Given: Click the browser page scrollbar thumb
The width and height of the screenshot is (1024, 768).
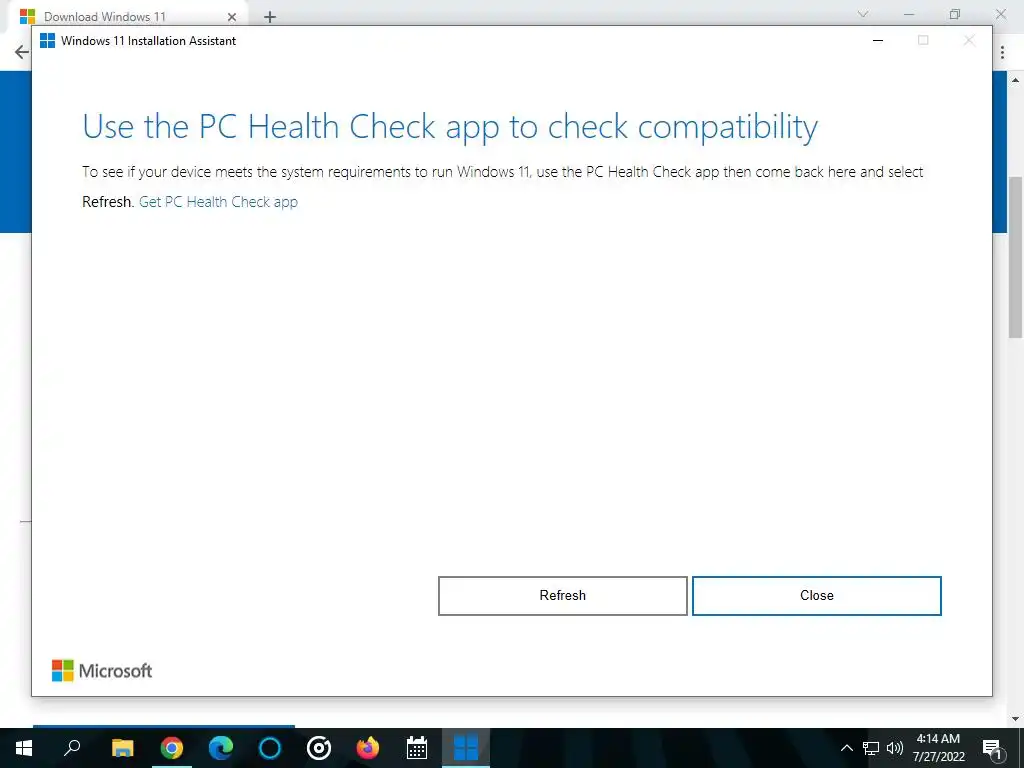Looking at the screenshot, I should point(1016,257).
